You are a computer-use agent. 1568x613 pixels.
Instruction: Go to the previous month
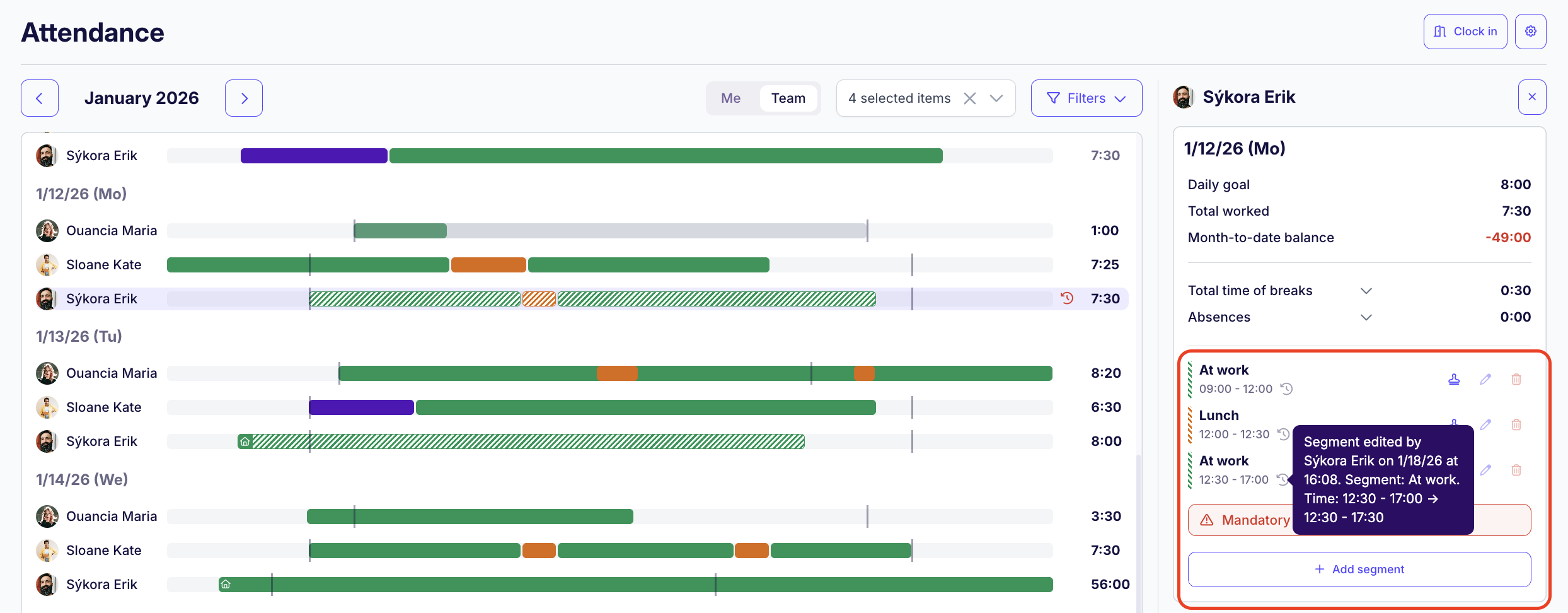[x=40, y=98]
